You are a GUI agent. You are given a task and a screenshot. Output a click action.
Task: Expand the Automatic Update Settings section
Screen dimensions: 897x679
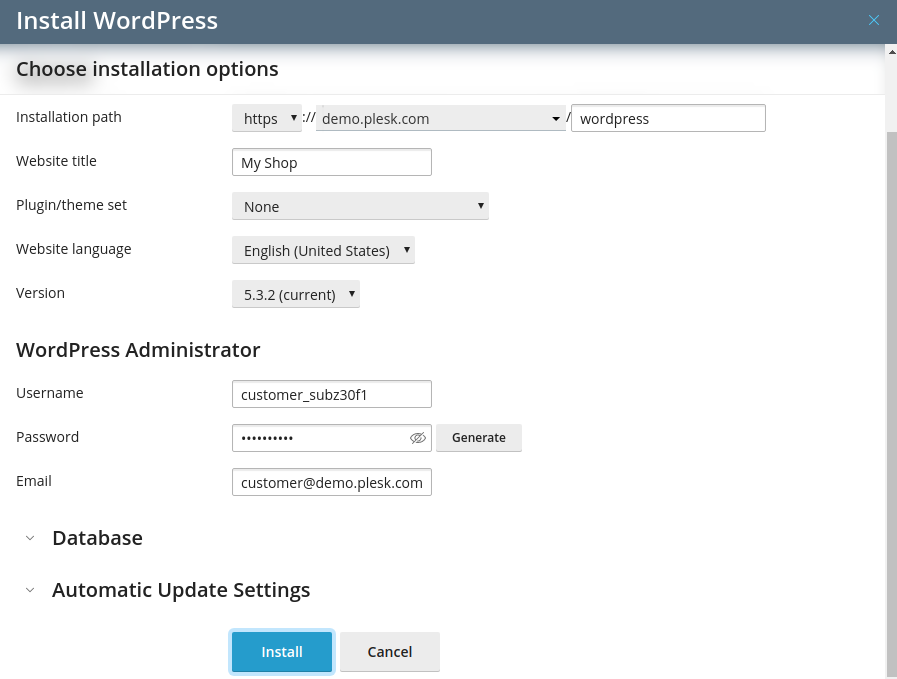pyautogui.click(x=181, y=590)
